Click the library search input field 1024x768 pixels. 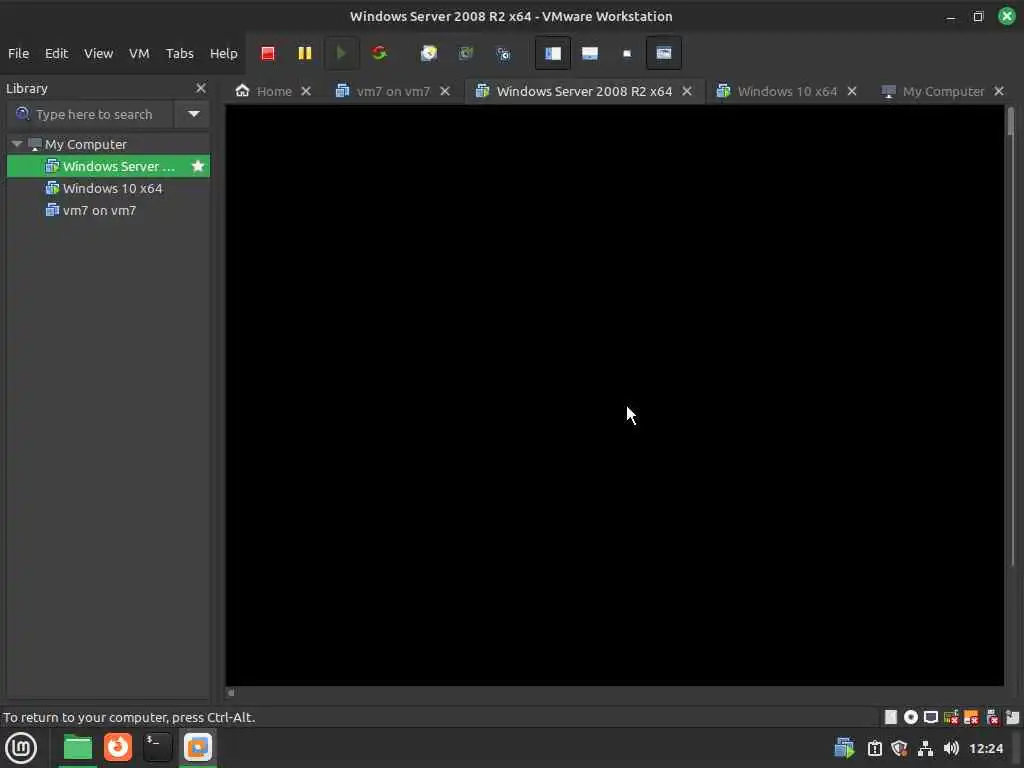(91, 114)
